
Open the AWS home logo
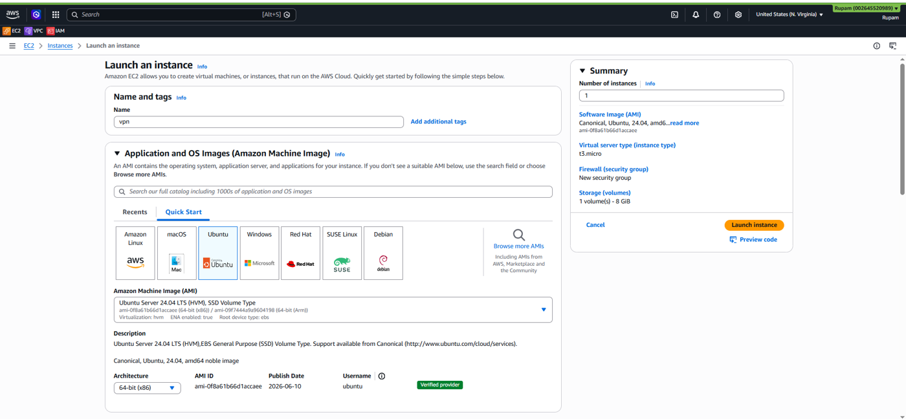click(x=13, y=14)
